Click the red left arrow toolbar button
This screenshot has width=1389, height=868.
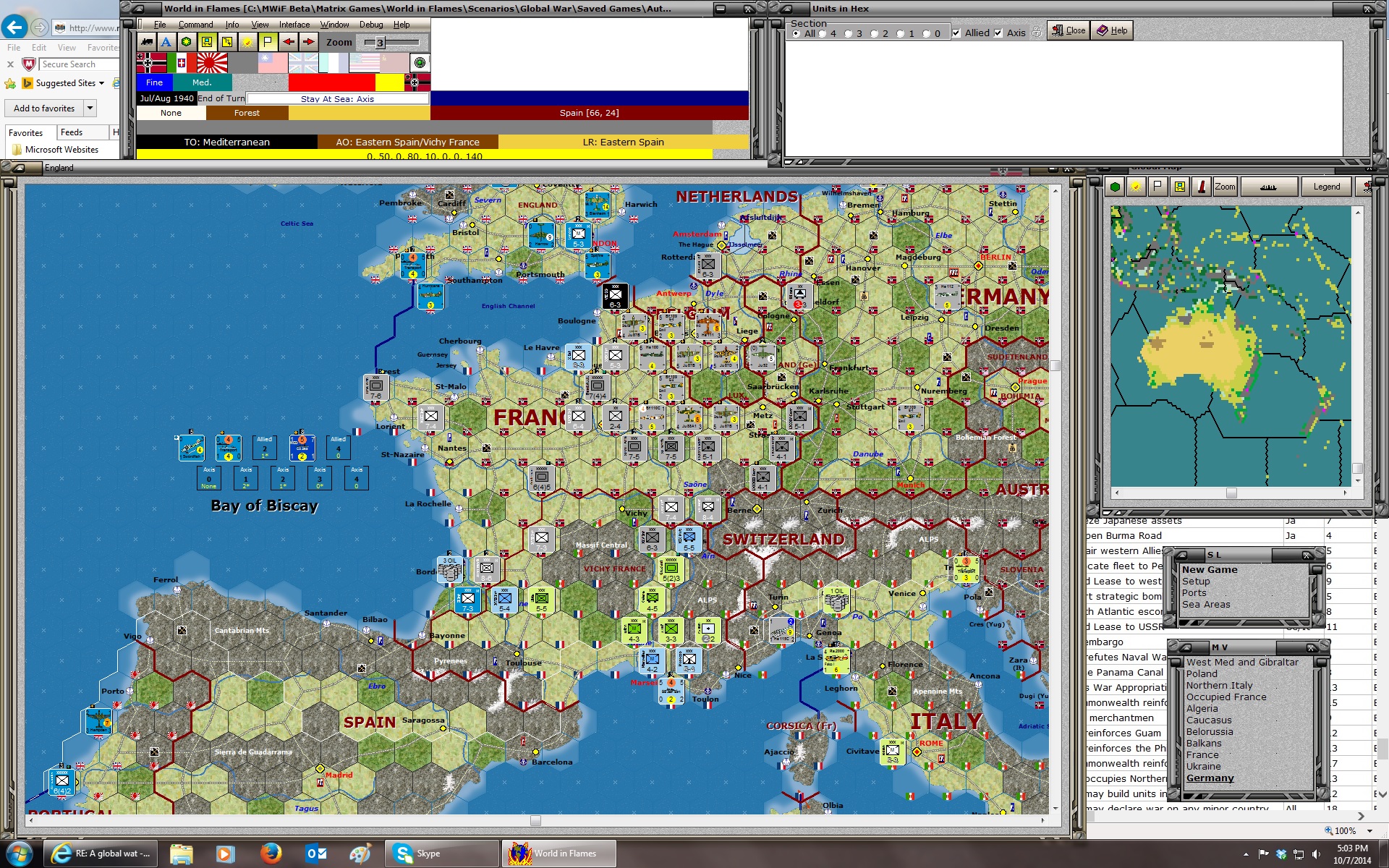[288, 42]
